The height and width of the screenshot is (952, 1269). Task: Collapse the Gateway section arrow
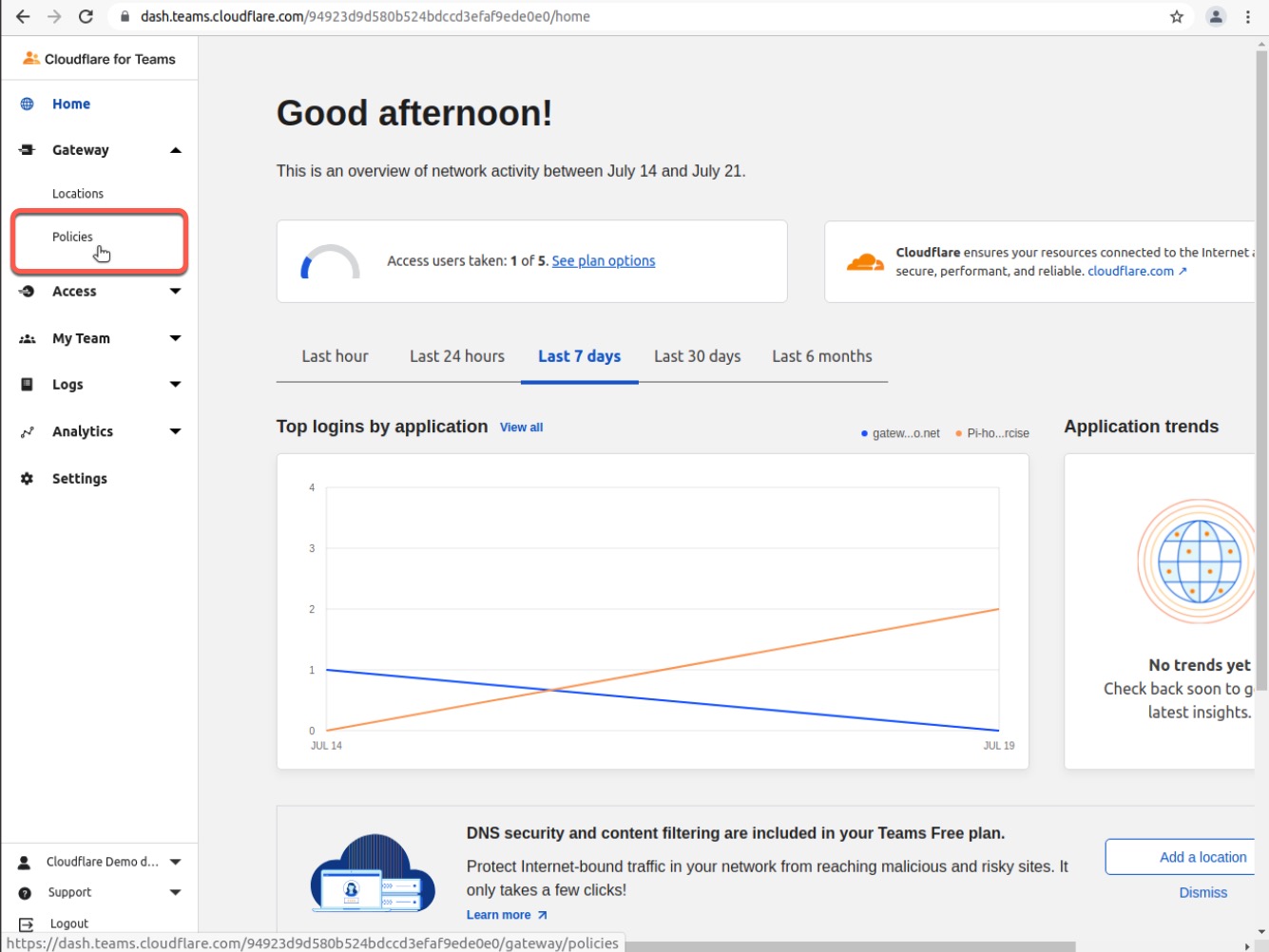[176, 150]
